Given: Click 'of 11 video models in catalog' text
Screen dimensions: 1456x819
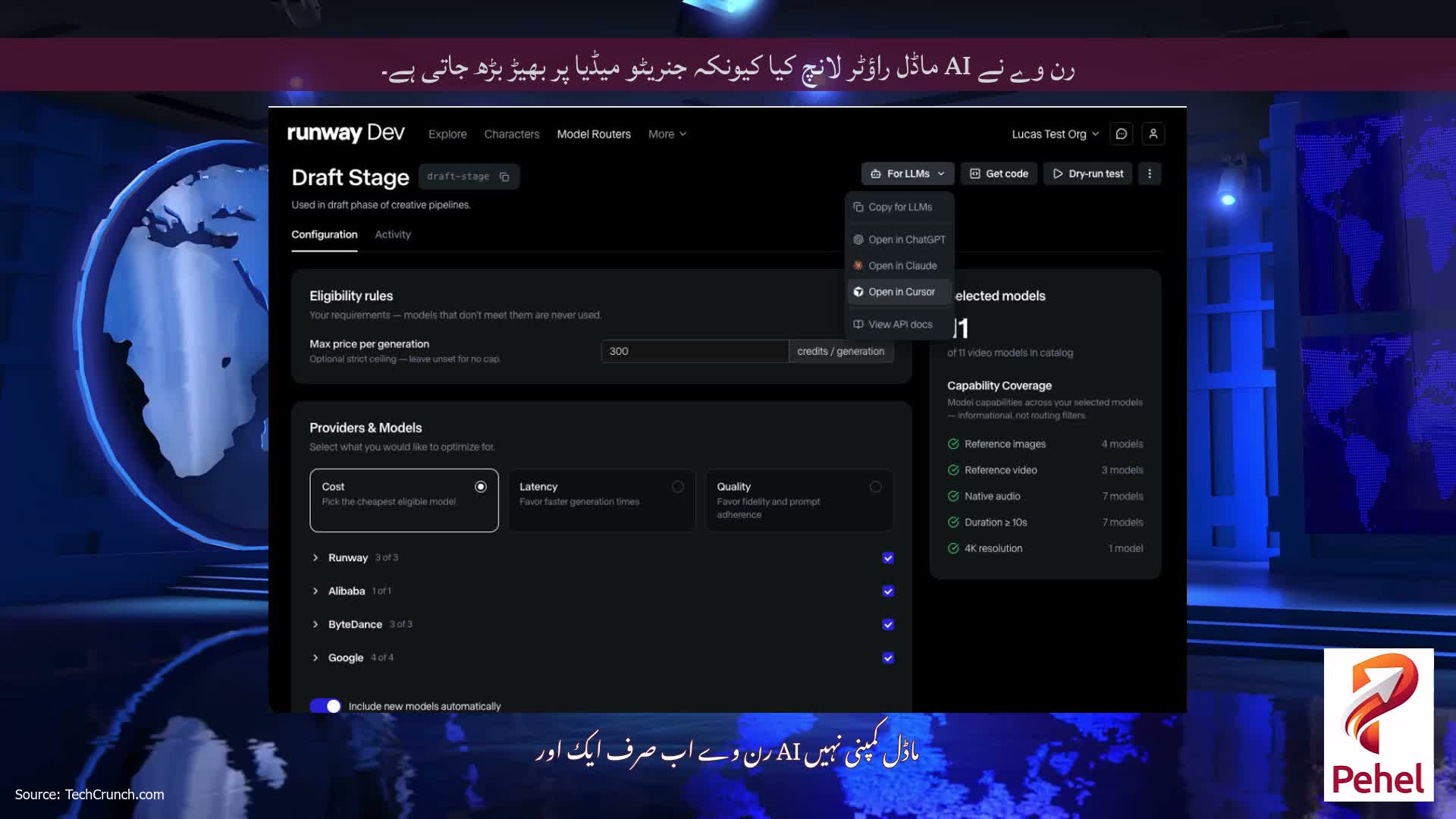Looking at the screenshot, I should 1009,353.
